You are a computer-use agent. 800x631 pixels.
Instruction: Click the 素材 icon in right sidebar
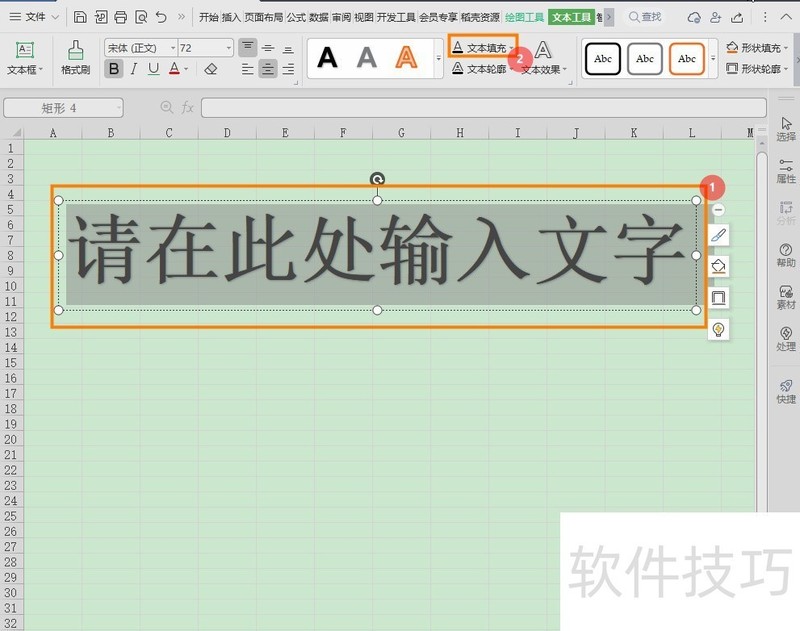(786, 293)
